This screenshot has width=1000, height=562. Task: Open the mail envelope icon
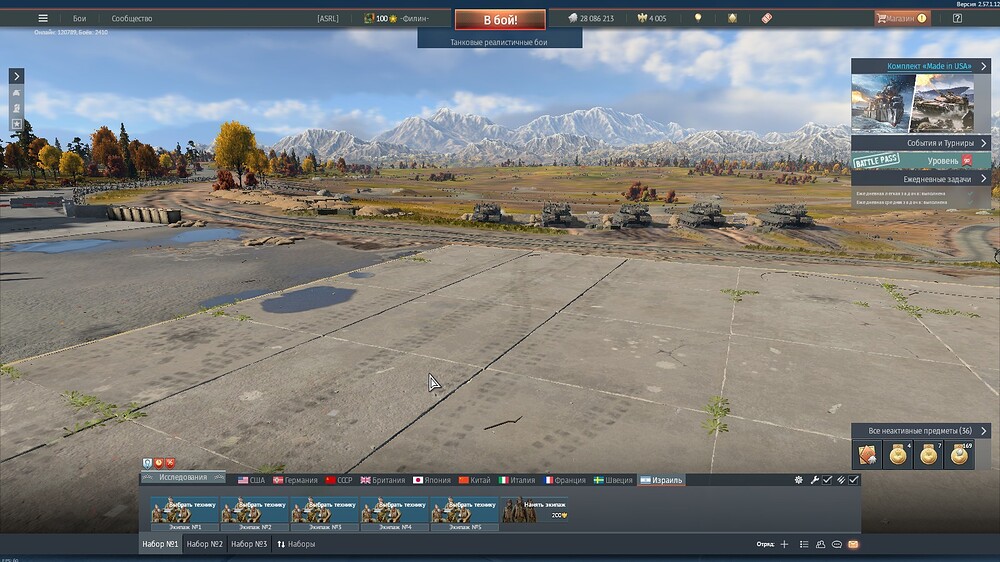tap(853, 544)
